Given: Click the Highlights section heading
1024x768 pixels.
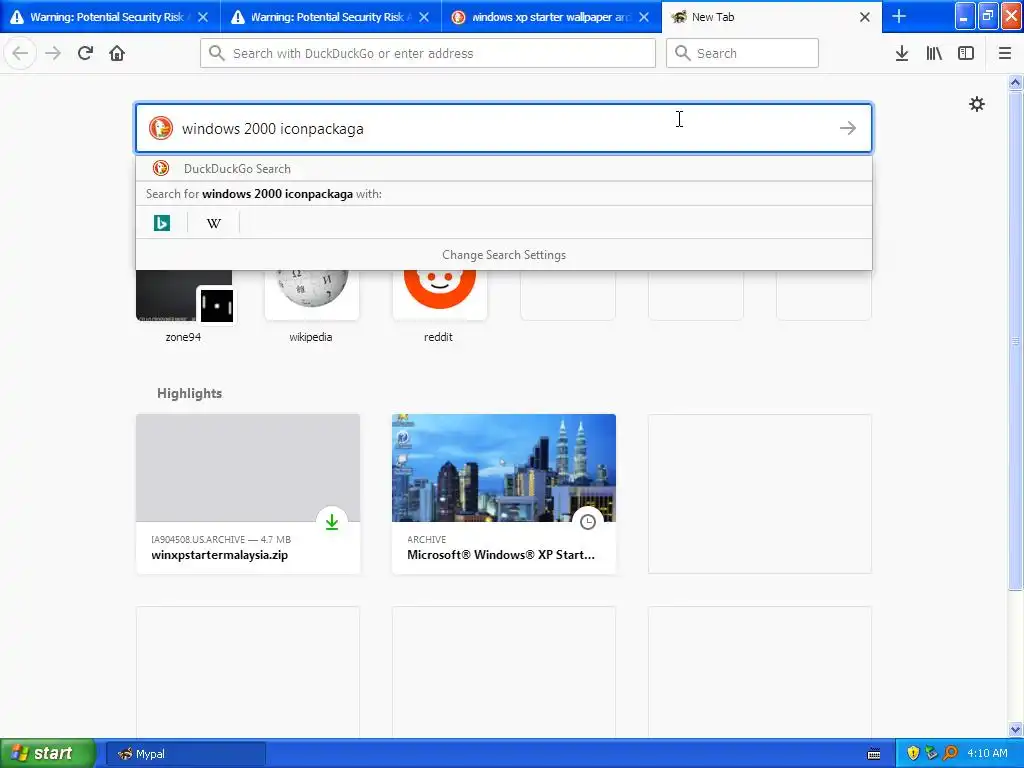Looking at the screenshot, I should [189, 393].
